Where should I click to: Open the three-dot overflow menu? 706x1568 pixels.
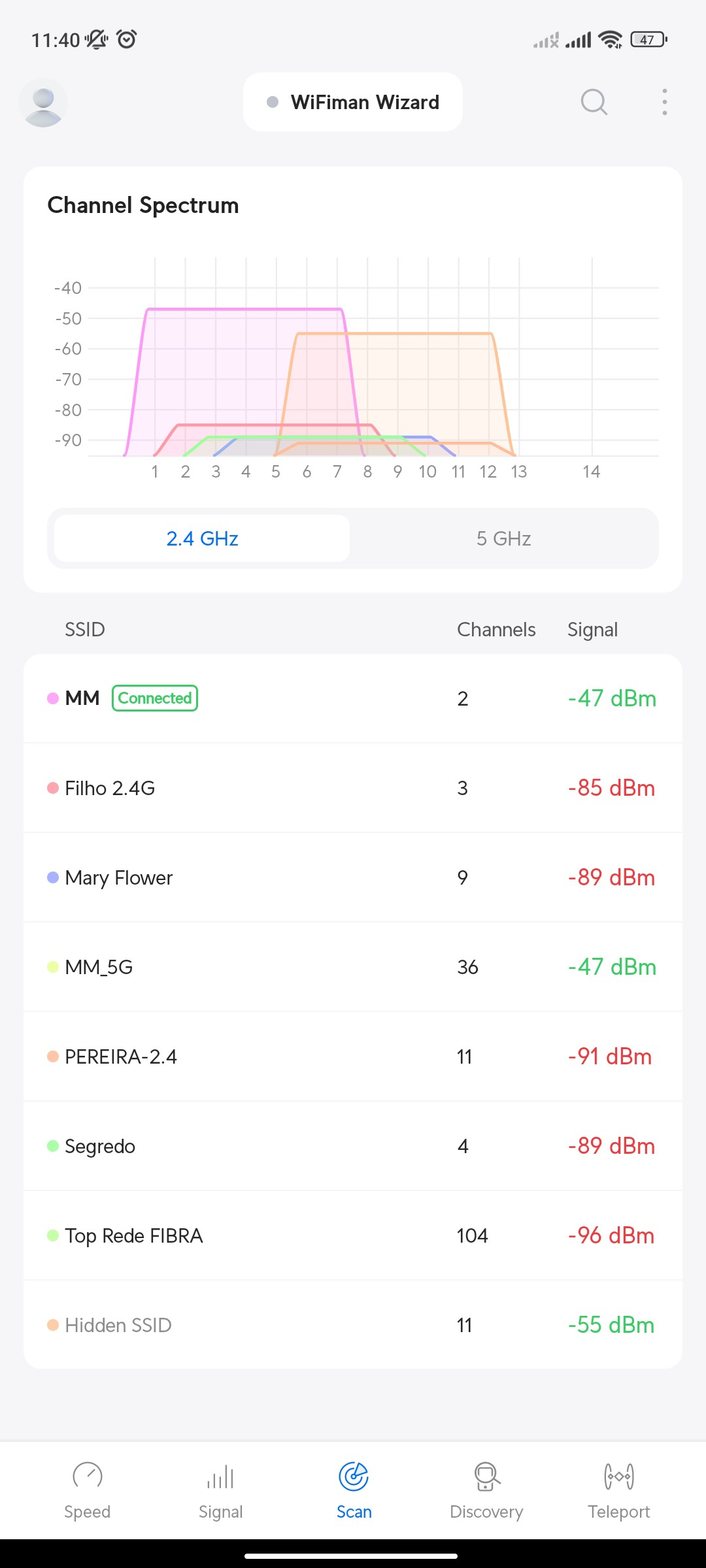pyautogui.click(x=664, y=102)
